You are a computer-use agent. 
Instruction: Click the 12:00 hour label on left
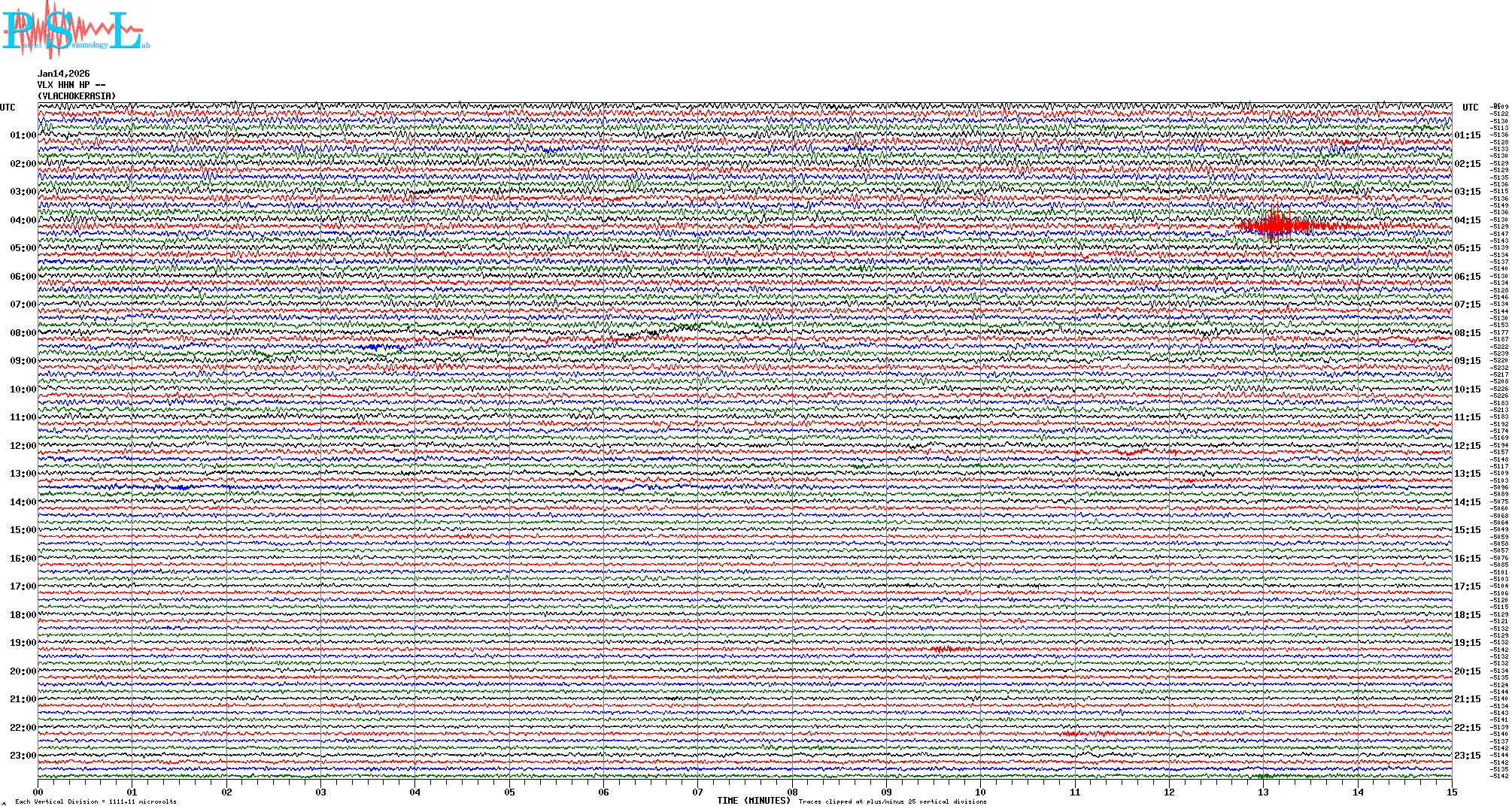(23, 446)
